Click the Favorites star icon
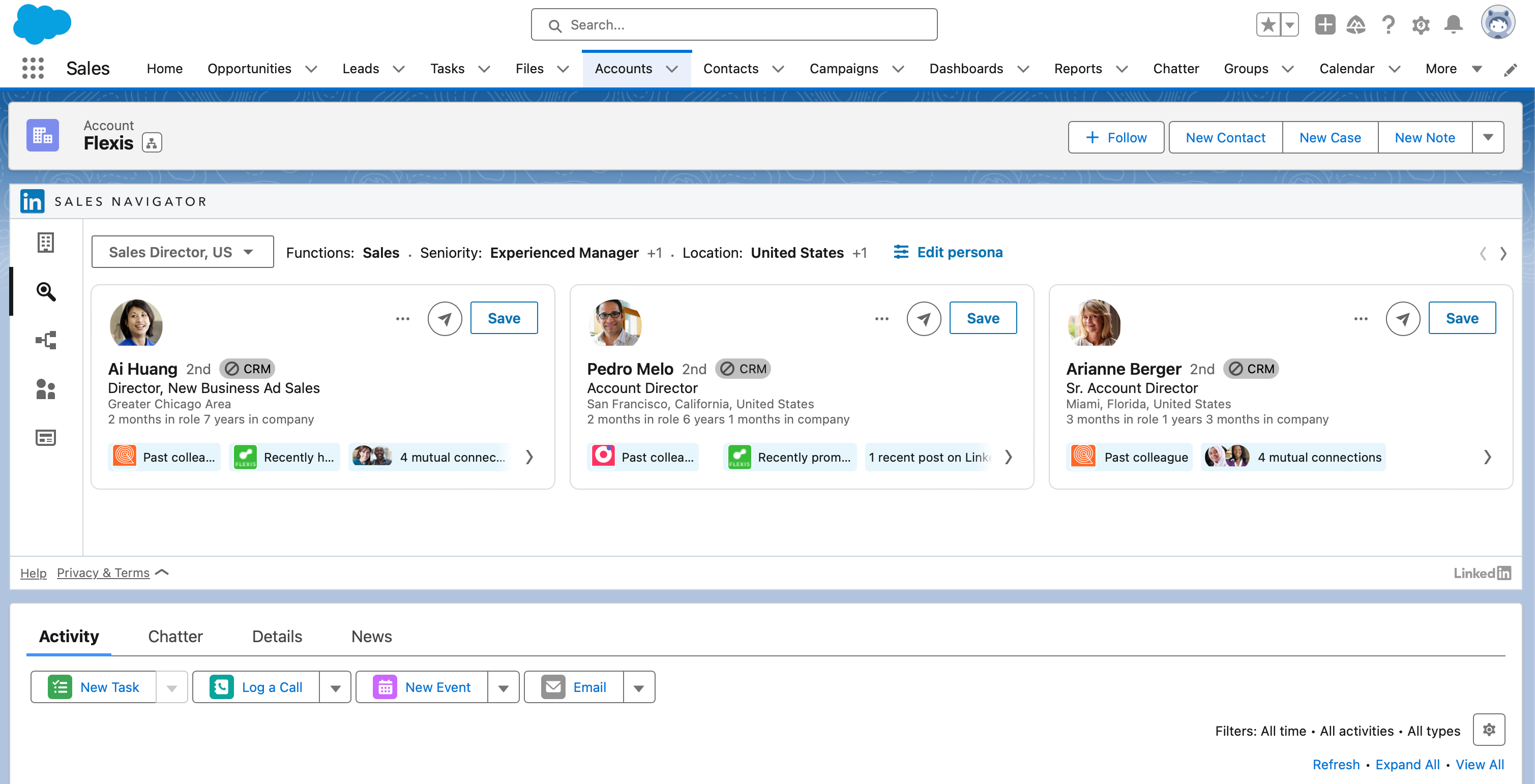Screen dimensions: 1535x784 (1268, 25)
